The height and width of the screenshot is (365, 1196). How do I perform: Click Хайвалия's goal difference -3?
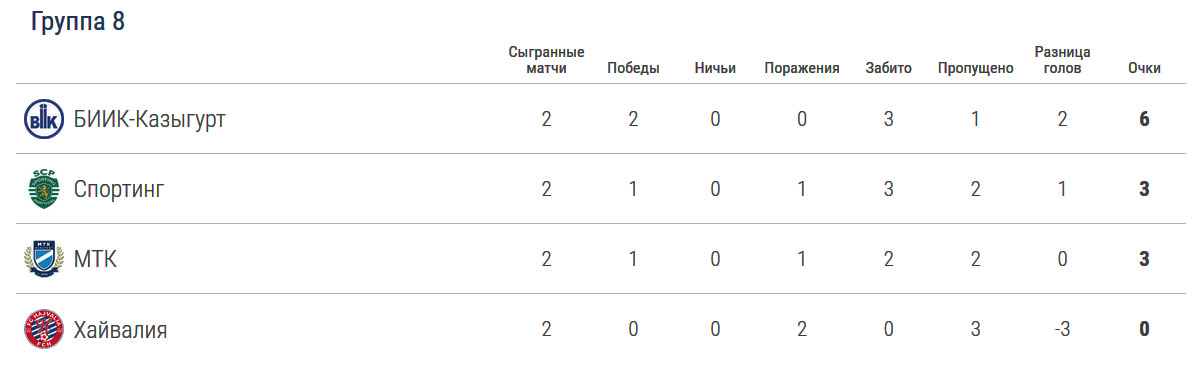[x=1062, y=330]
